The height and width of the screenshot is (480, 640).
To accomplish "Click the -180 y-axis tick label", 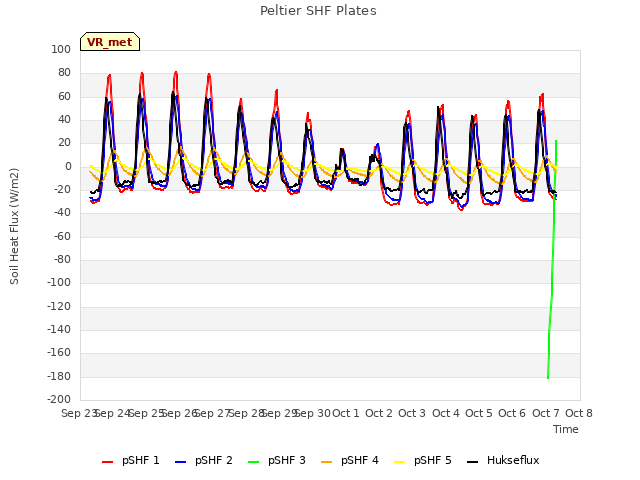I will coord(59,376).
